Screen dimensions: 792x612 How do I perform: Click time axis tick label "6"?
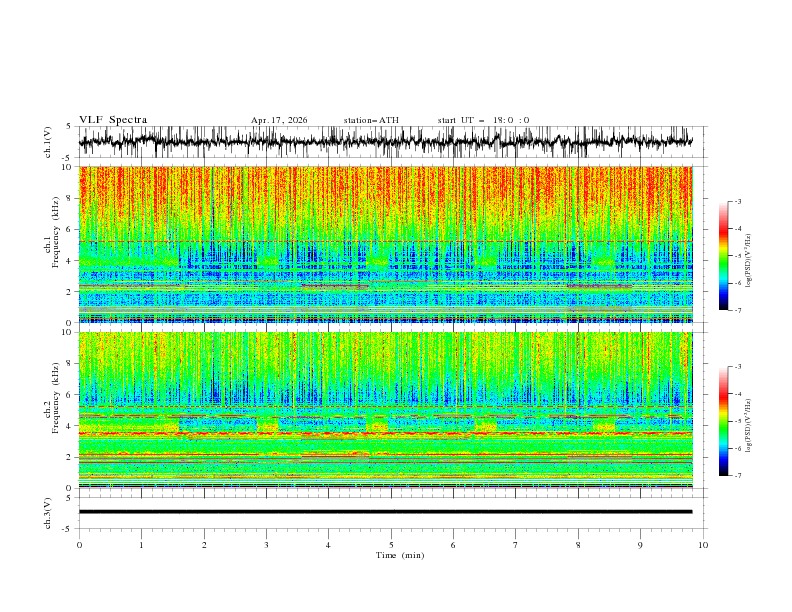point(453,545)
